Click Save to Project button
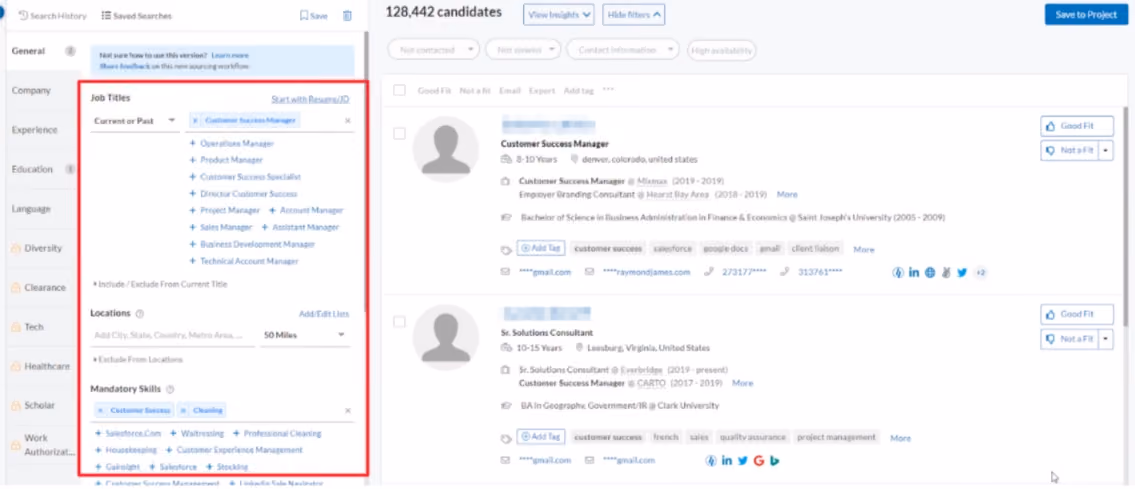Image resolution: width=1135 pixels, height=489 pixels. [x=1087, y=14]
